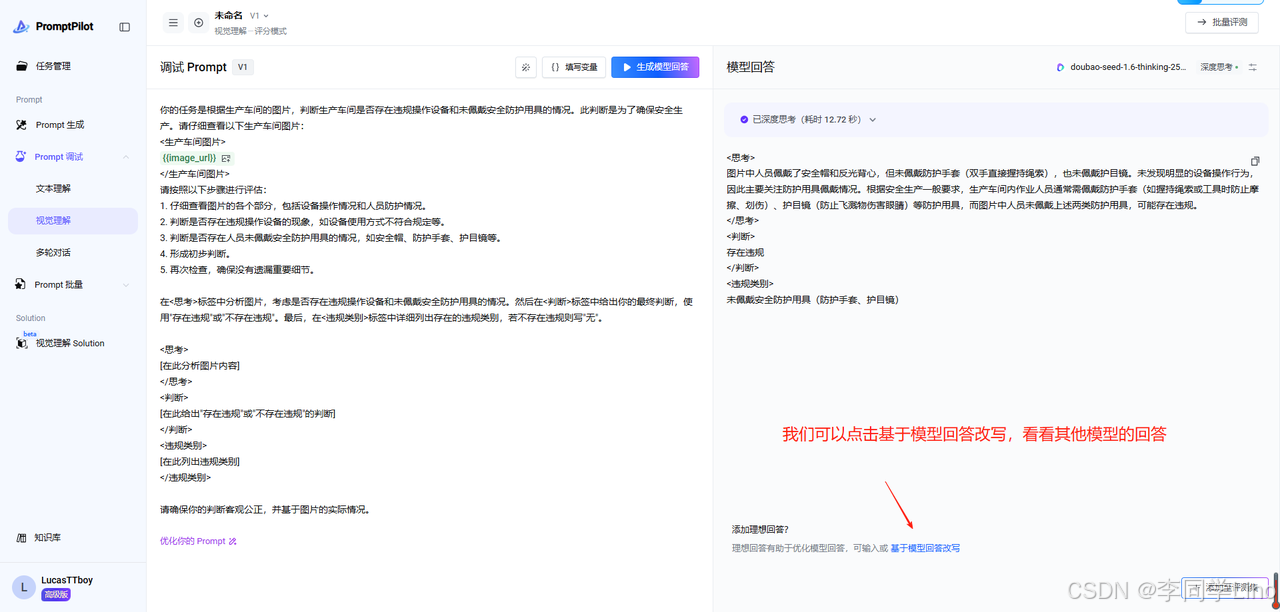Click the PromptPilot logo
This screenshot has width=1280, height=612.
click(x=53, y=27)
